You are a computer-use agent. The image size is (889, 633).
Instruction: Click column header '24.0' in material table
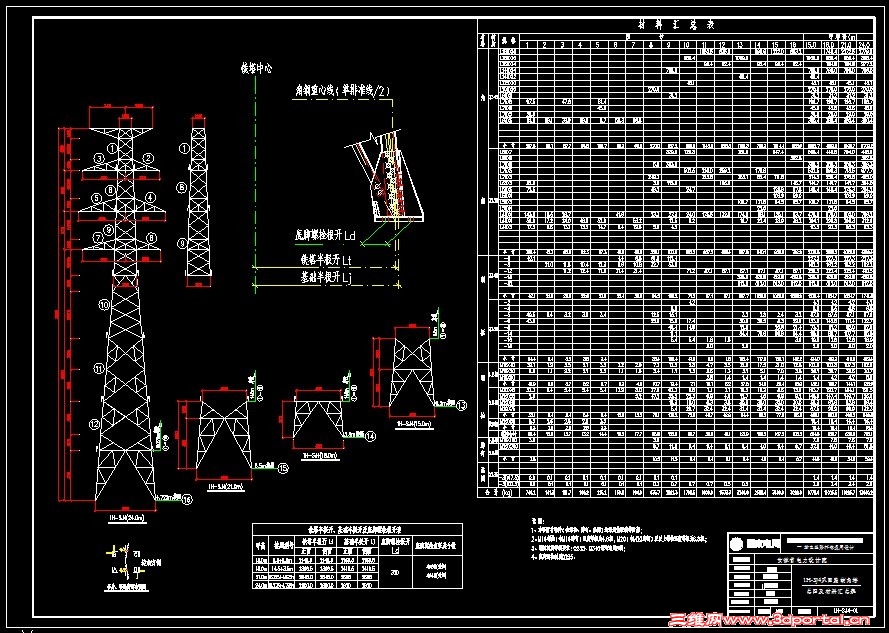pyautogui.click(x=866, y=44)
